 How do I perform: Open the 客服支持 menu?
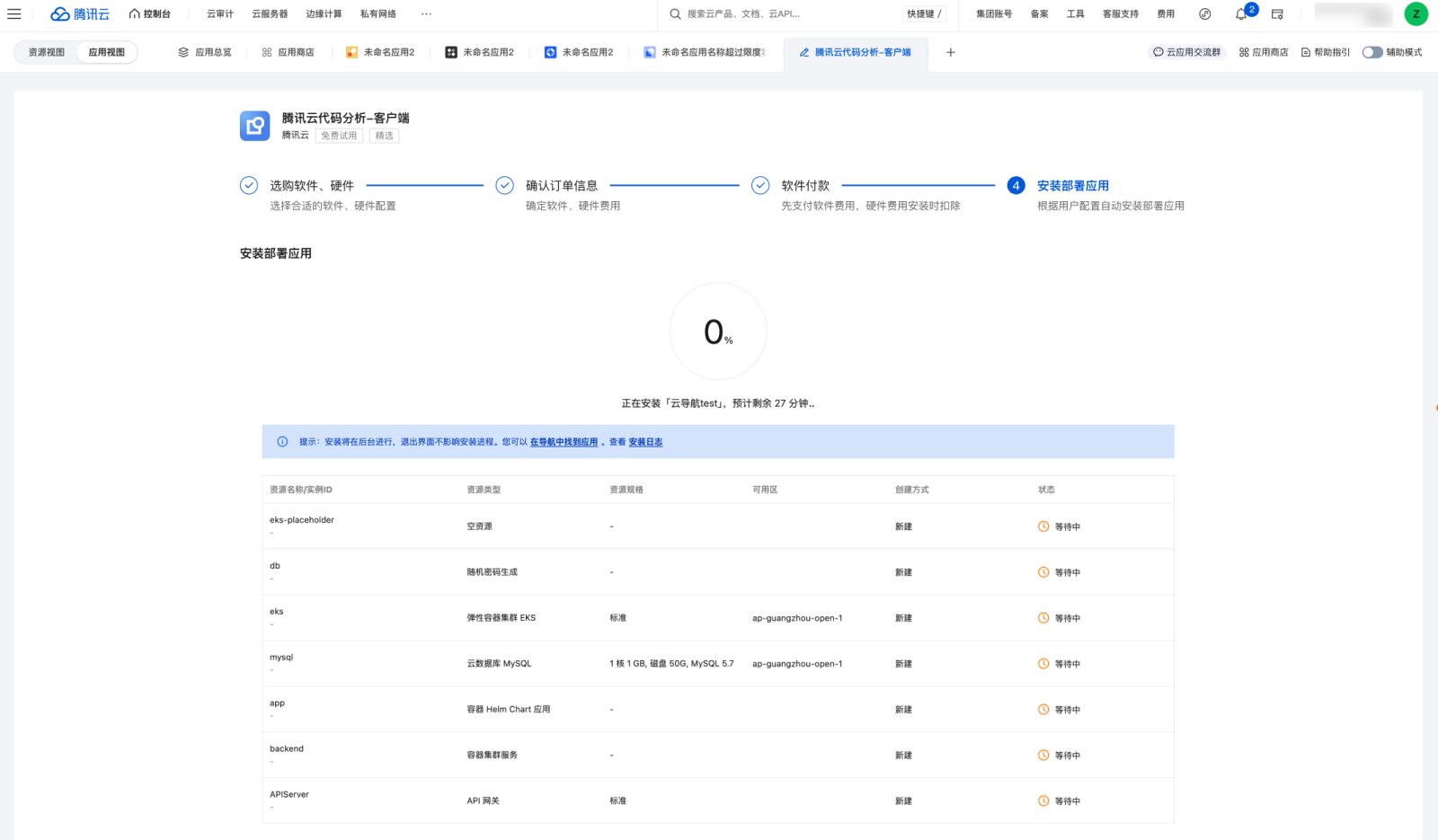[x=1121, y=14]
